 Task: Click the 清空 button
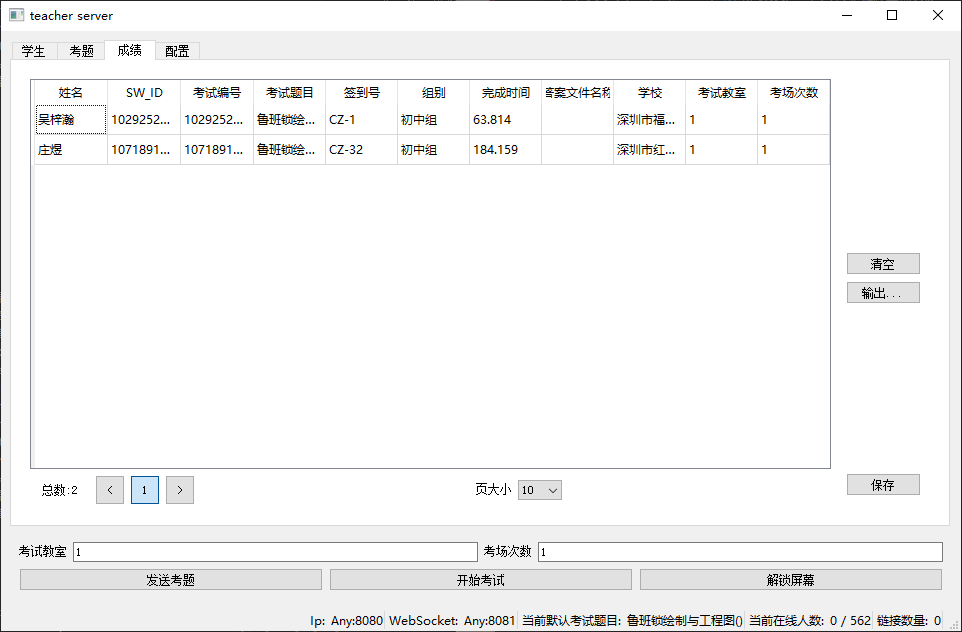click(882, 264)
